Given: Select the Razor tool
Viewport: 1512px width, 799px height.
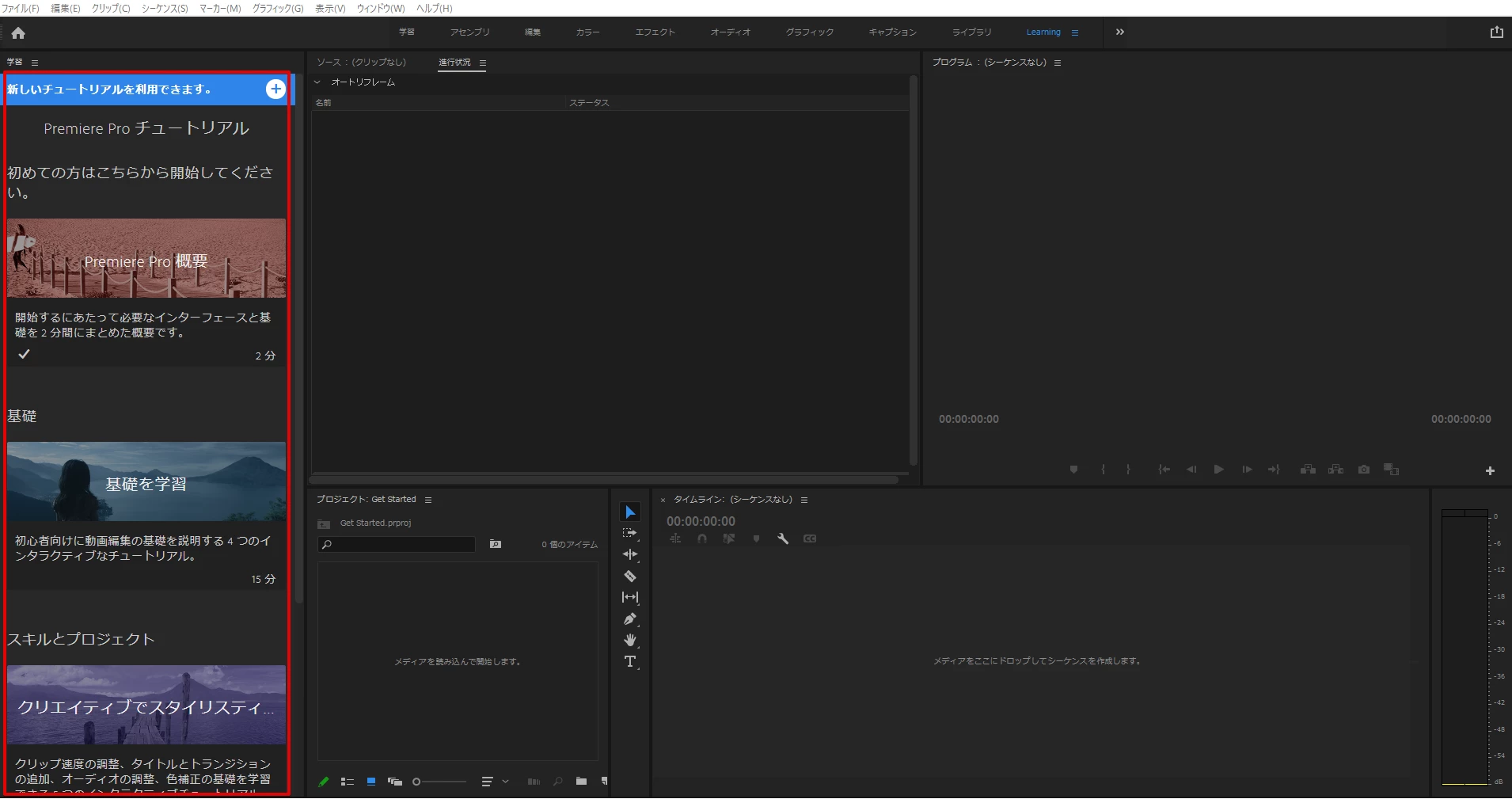Looking at the screenshot, I should click(630, 576).
